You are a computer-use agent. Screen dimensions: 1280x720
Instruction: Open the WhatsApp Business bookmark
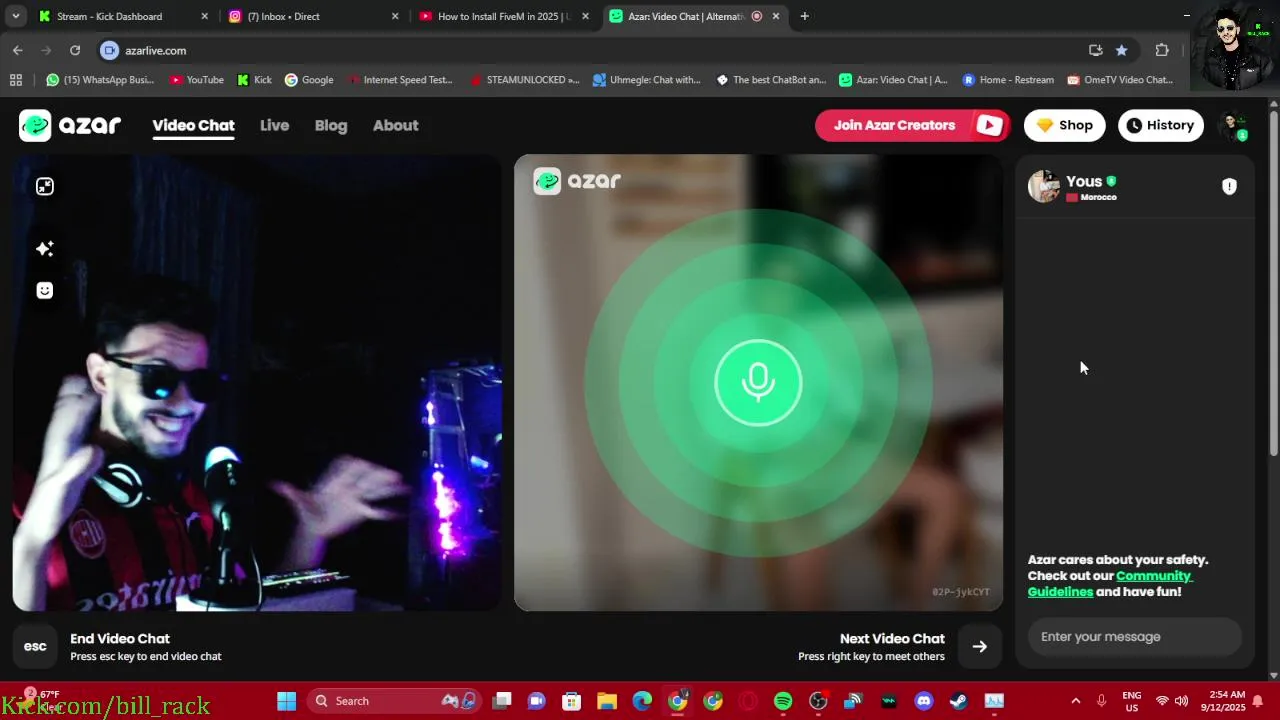[100, 80]
